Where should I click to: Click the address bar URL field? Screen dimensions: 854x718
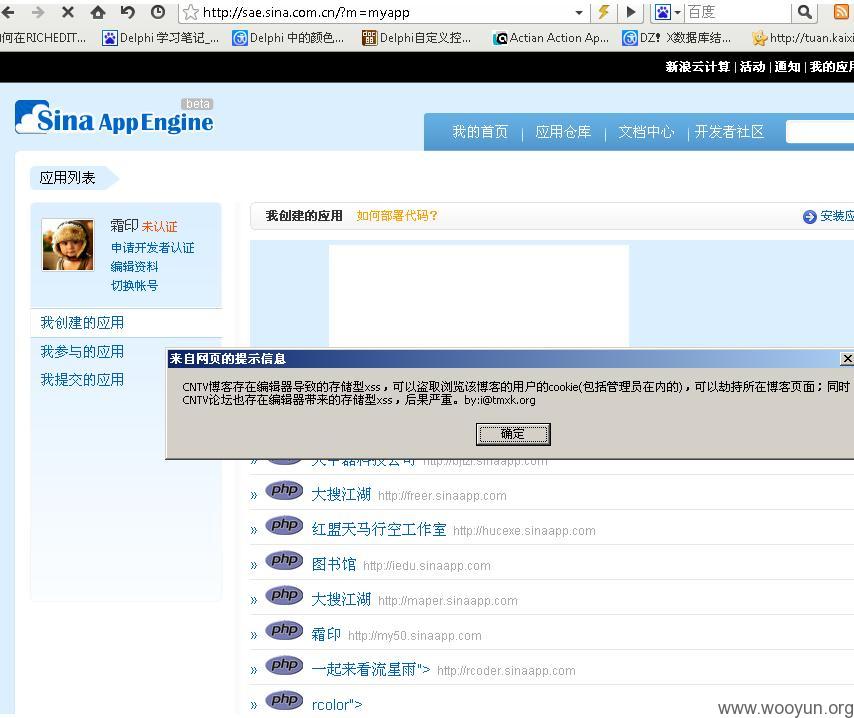point(386,12)
